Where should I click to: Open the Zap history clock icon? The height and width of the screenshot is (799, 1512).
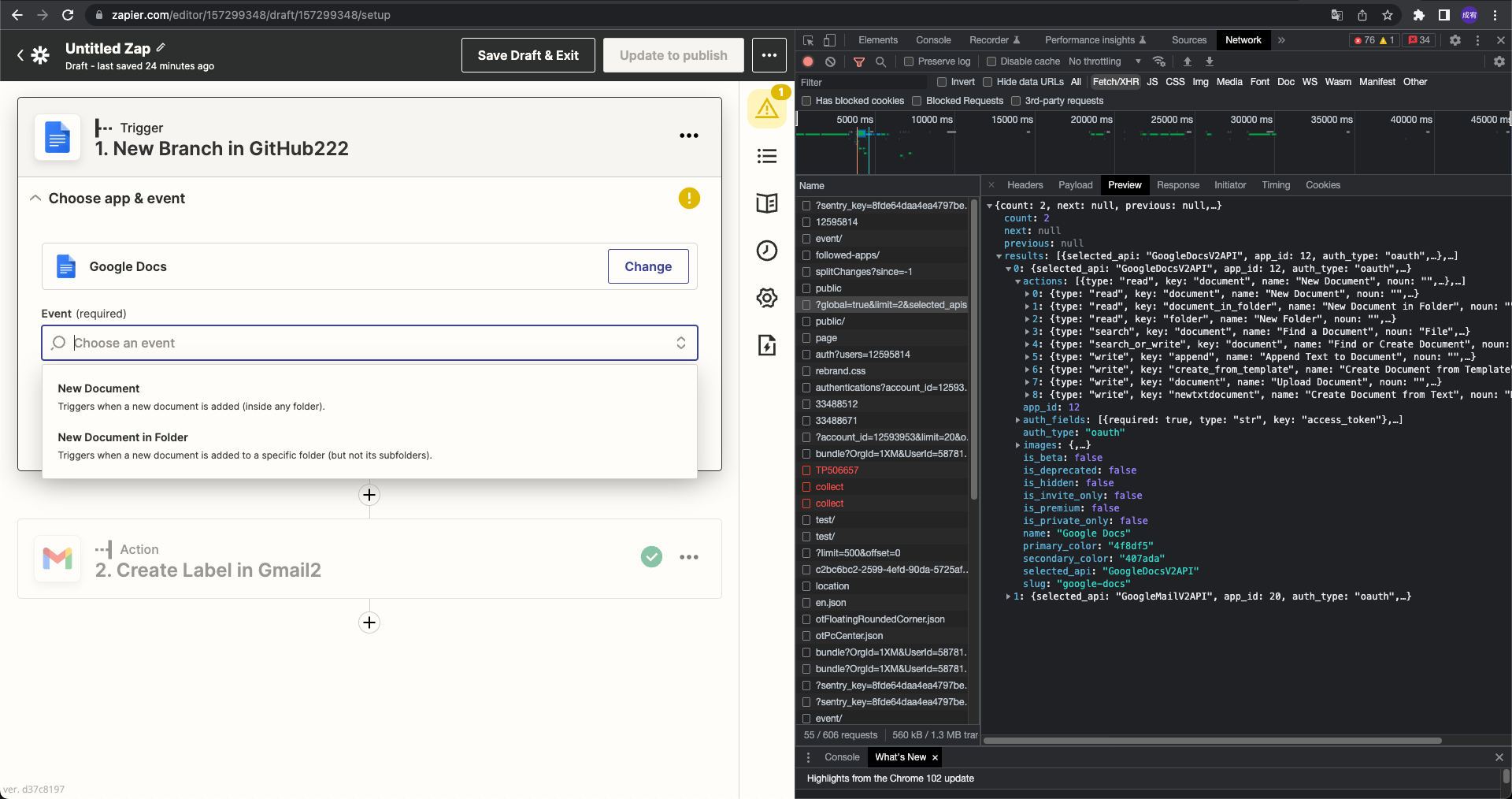tap(766, 251)
